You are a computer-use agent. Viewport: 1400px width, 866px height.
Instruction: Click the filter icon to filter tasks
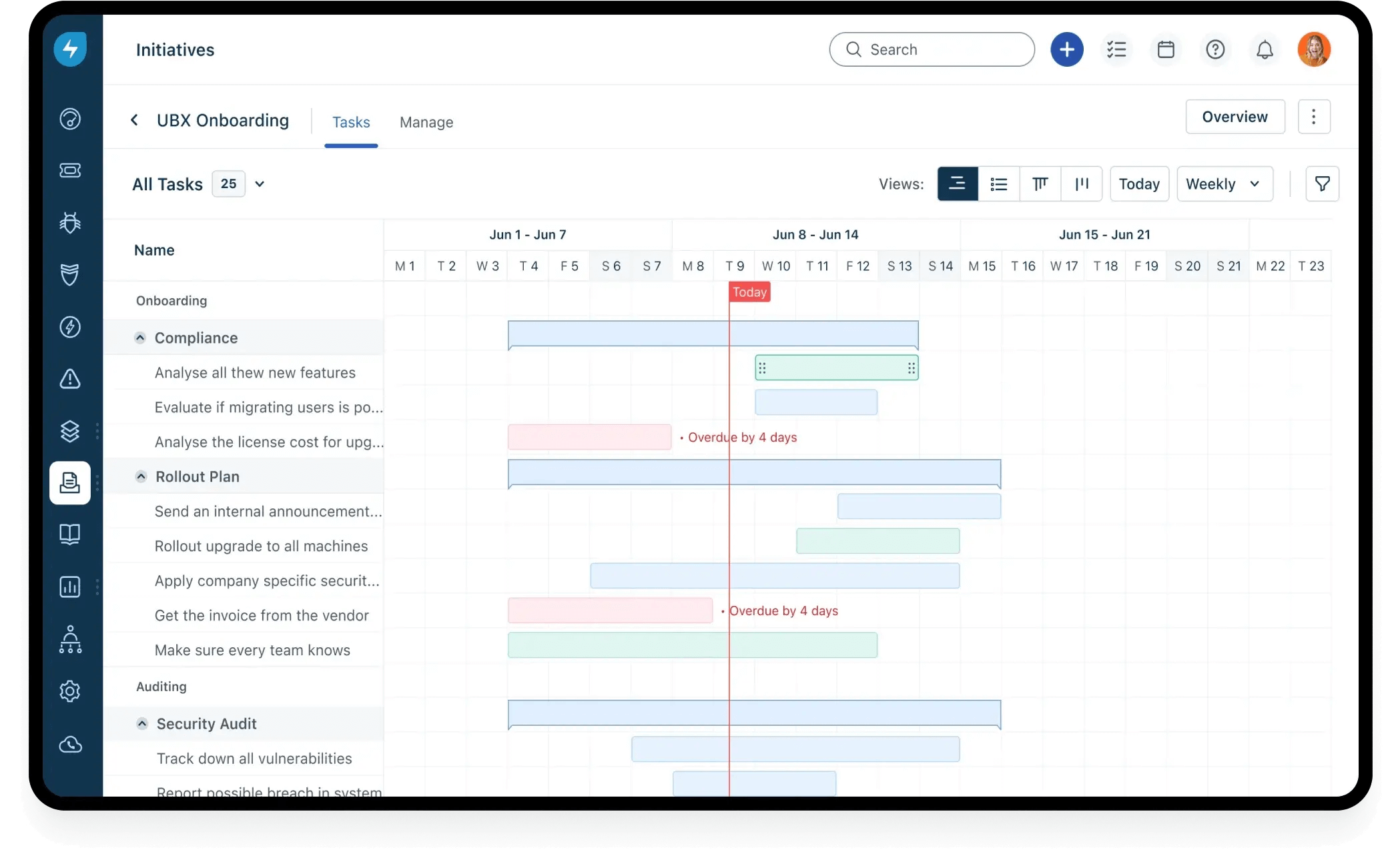pyautogui.click(x=1322, y=184)
